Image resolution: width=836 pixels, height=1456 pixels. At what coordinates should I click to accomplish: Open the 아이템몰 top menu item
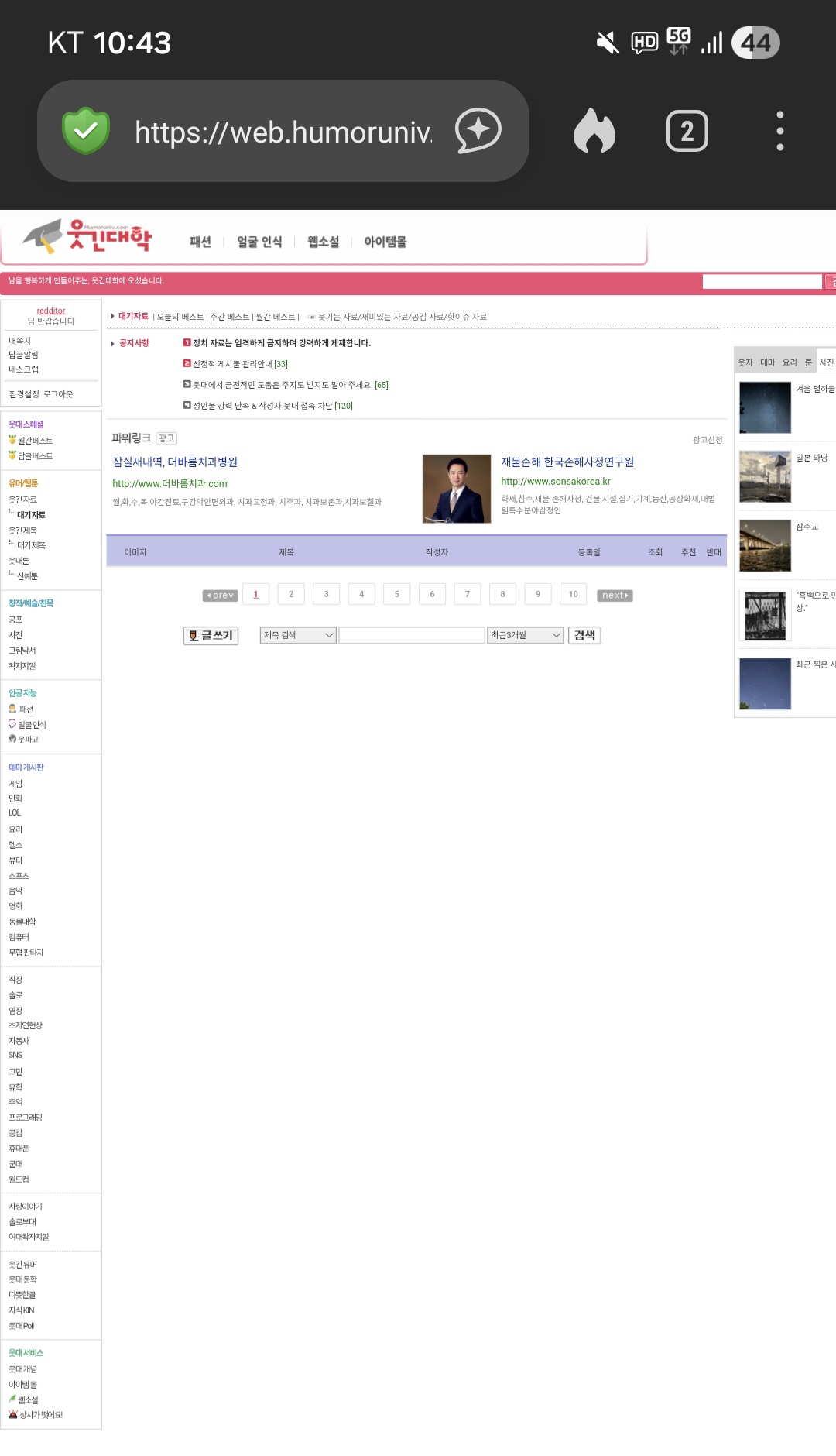pyautogui.click(x=385, y=242)
